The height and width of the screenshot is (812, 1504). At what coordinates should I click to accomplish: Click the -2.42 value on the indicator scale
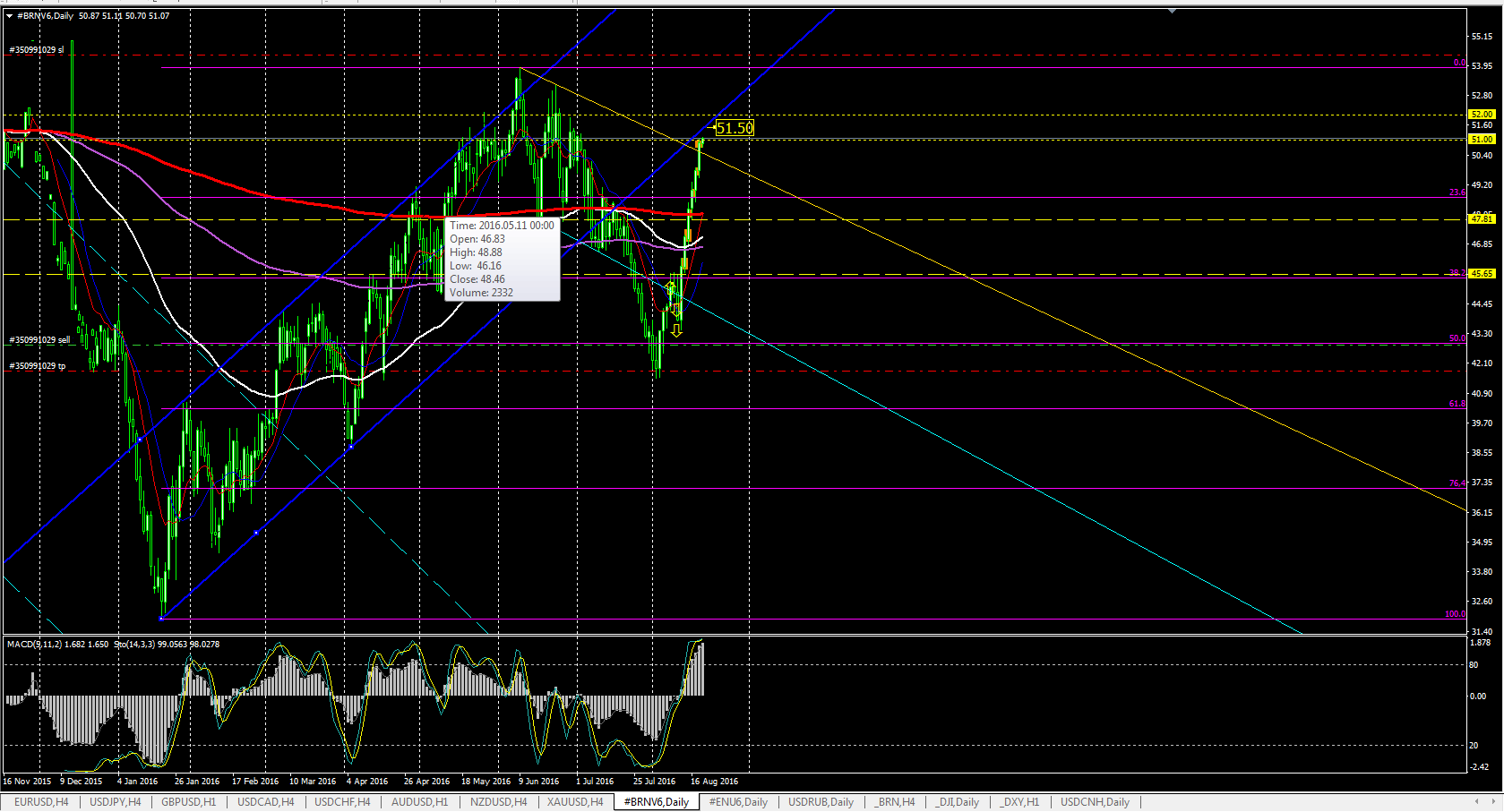pos(1480,767)
